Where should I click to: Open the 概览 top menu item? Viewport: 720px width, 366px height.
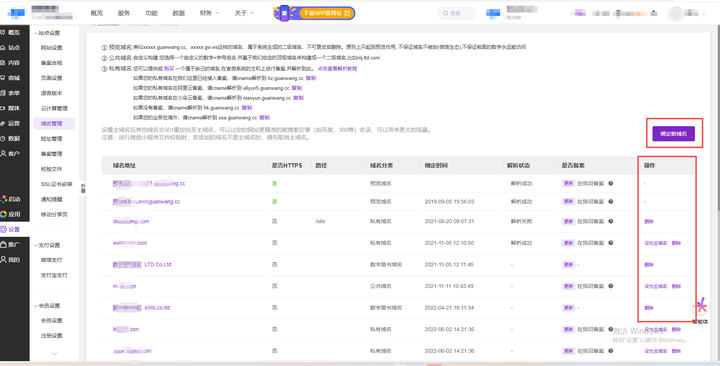(x=97, y=13)
